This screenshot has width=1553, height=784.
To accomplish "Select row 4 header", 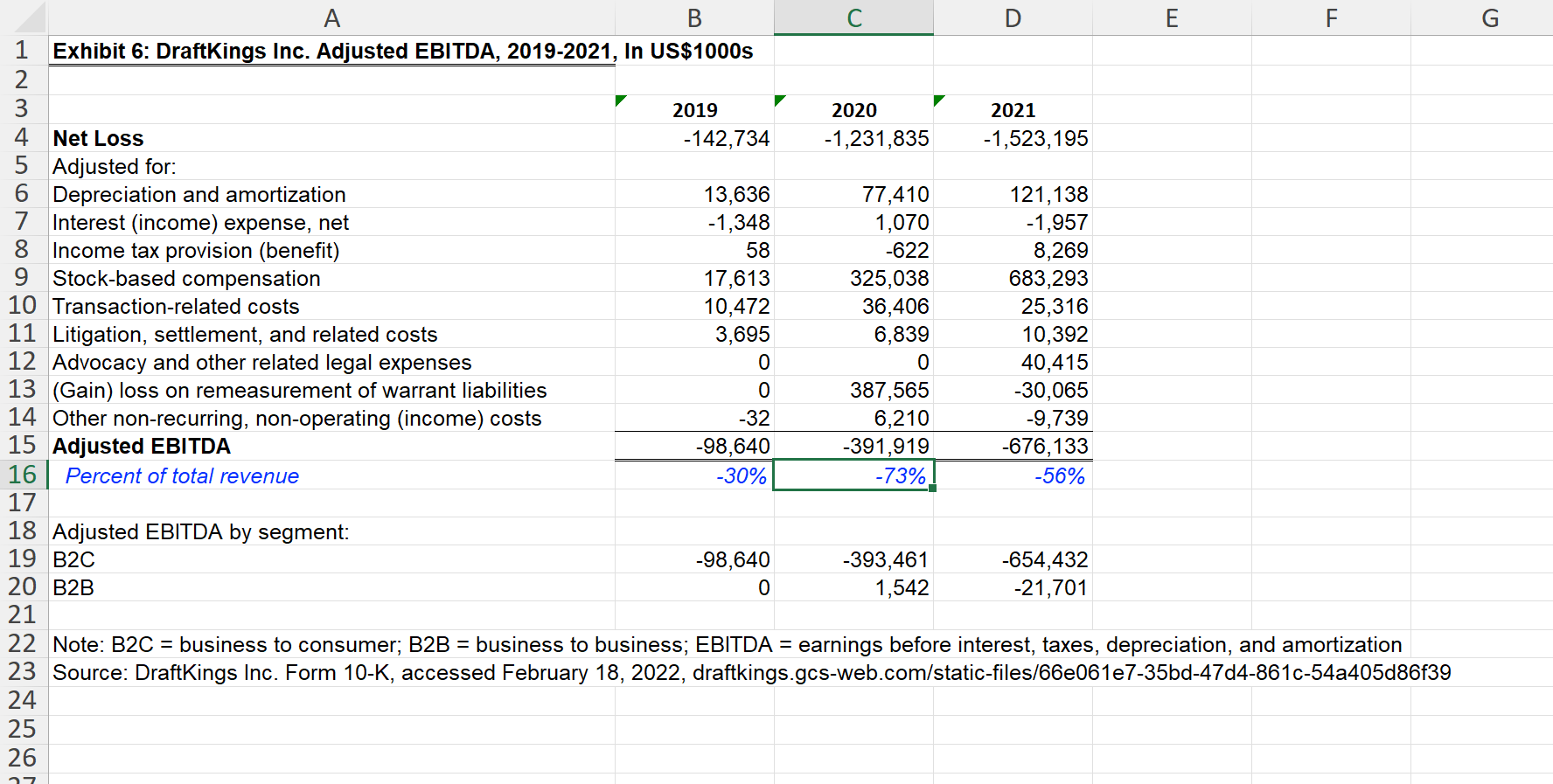I will 24,137.
